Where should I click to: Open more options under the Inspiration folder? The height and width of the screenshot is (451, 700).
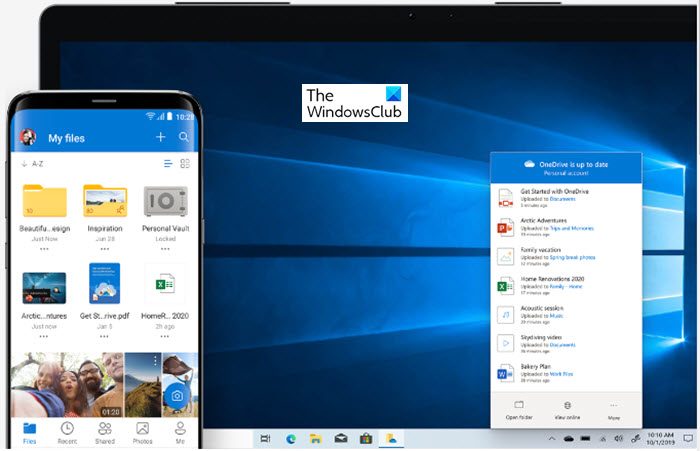coord(105,249)
